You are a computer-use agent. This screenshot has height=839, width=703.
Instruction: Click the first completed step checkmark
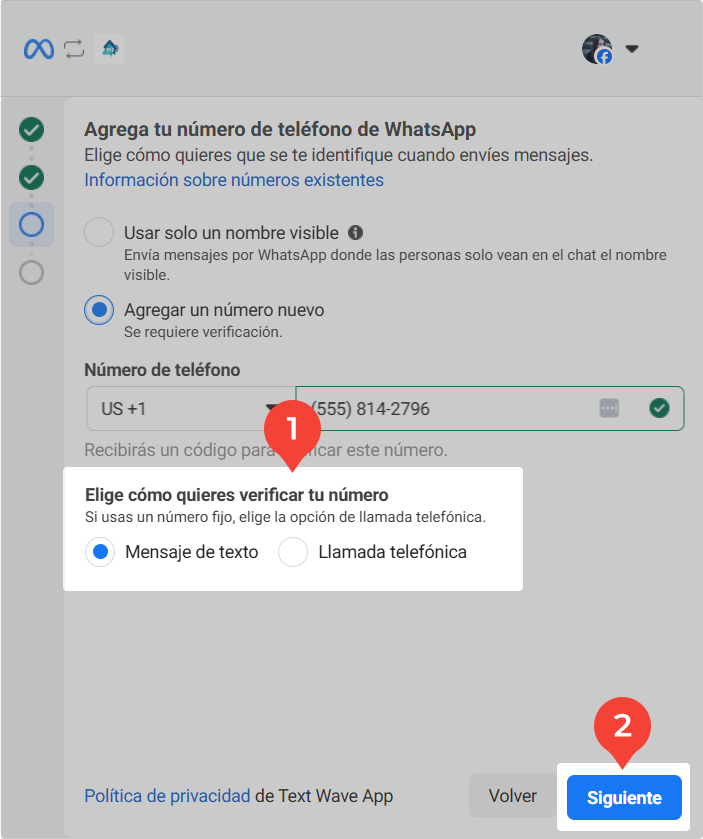pos(32,129)
